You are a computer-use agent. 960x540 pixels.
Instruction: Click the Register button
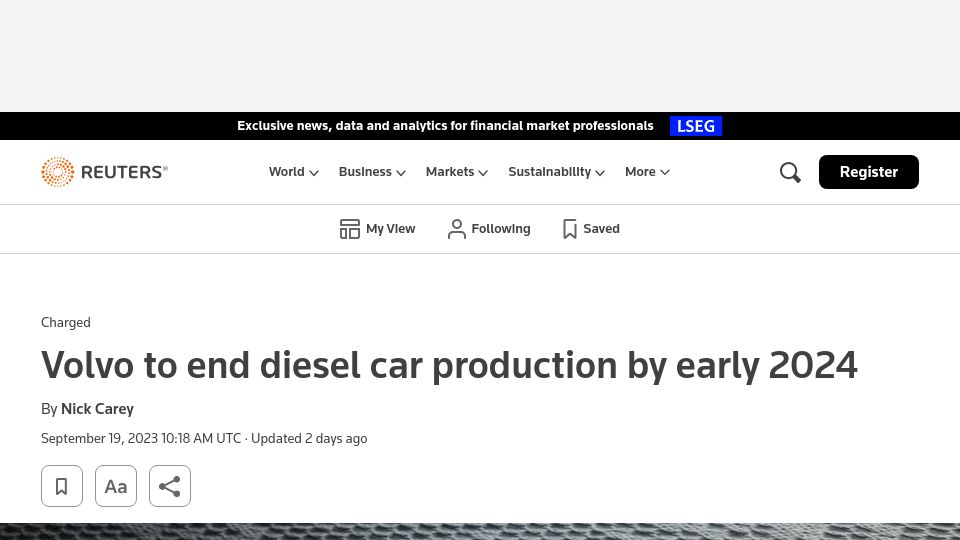[869, 172]
